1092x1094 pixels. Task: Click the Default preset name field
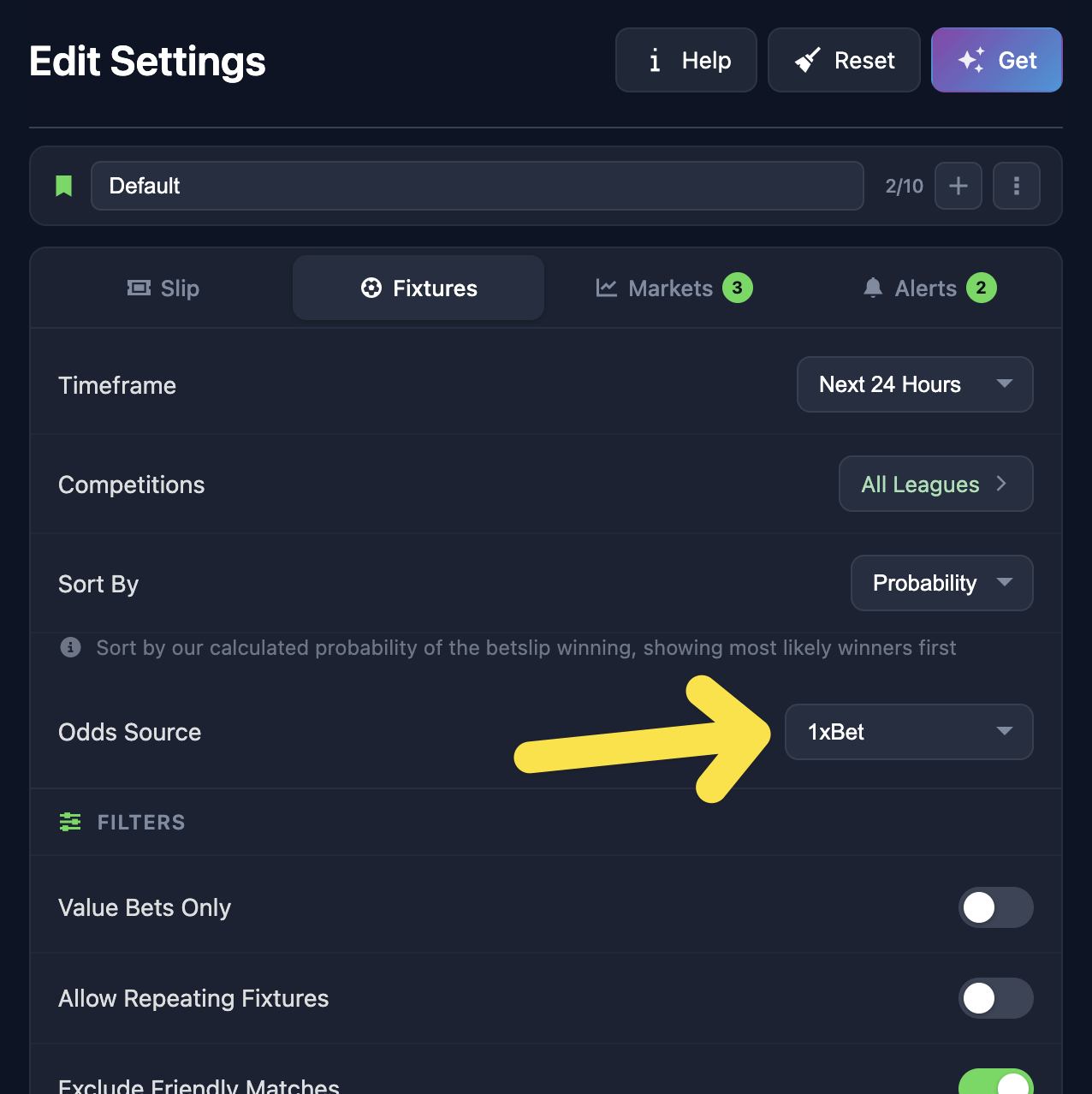click(477, 186)
